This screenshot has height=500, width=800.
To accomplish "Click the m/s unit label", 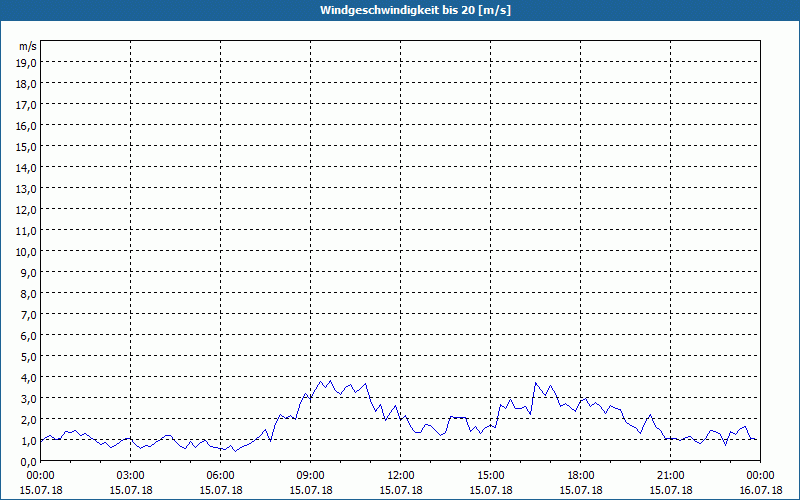I will click(28, 46).
